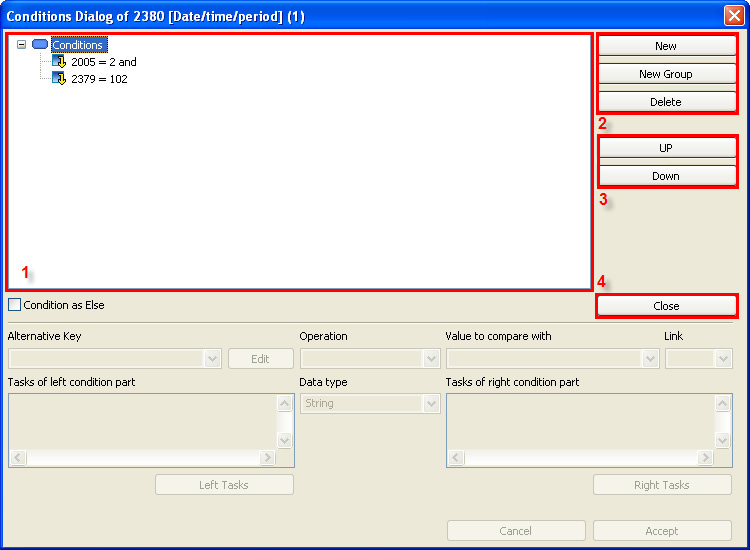Expand the Value to compare with dropdown
Viewport: 750px width, 550px height.
coord(651,359)
